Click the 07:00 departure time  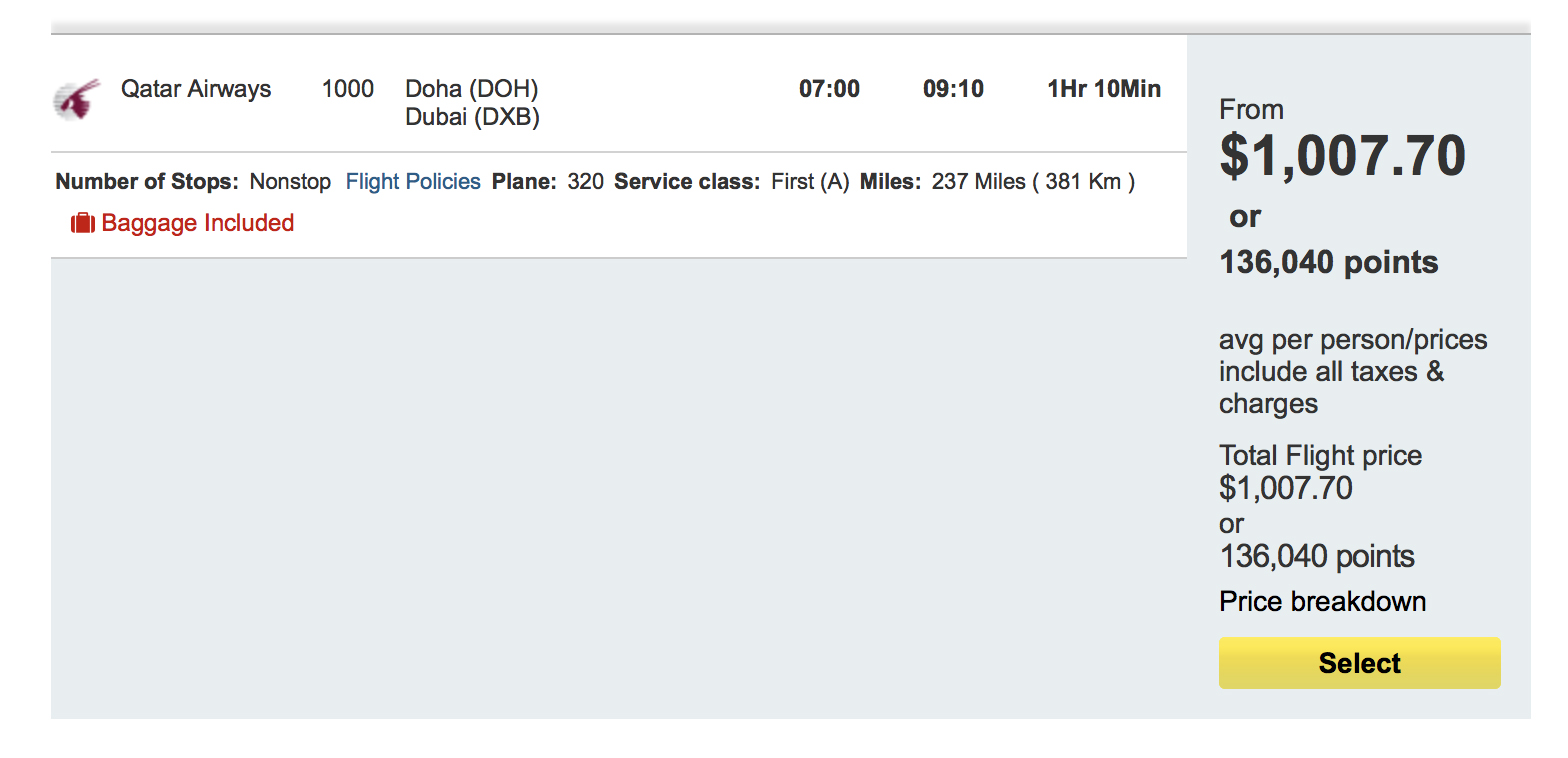[829, 89]
